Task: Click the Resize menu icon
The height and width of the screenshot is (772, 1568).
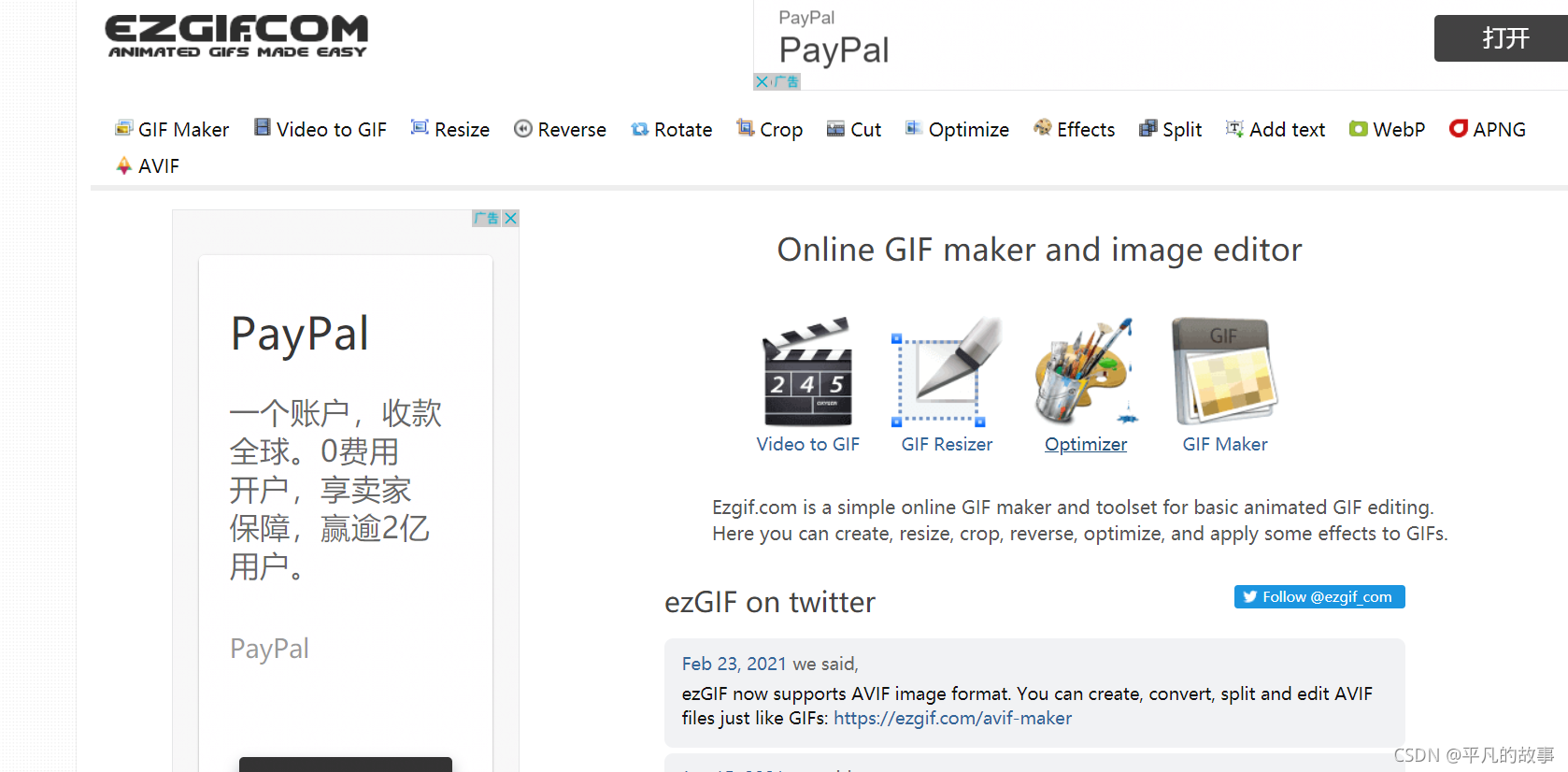Action: (x=420, y=127)
